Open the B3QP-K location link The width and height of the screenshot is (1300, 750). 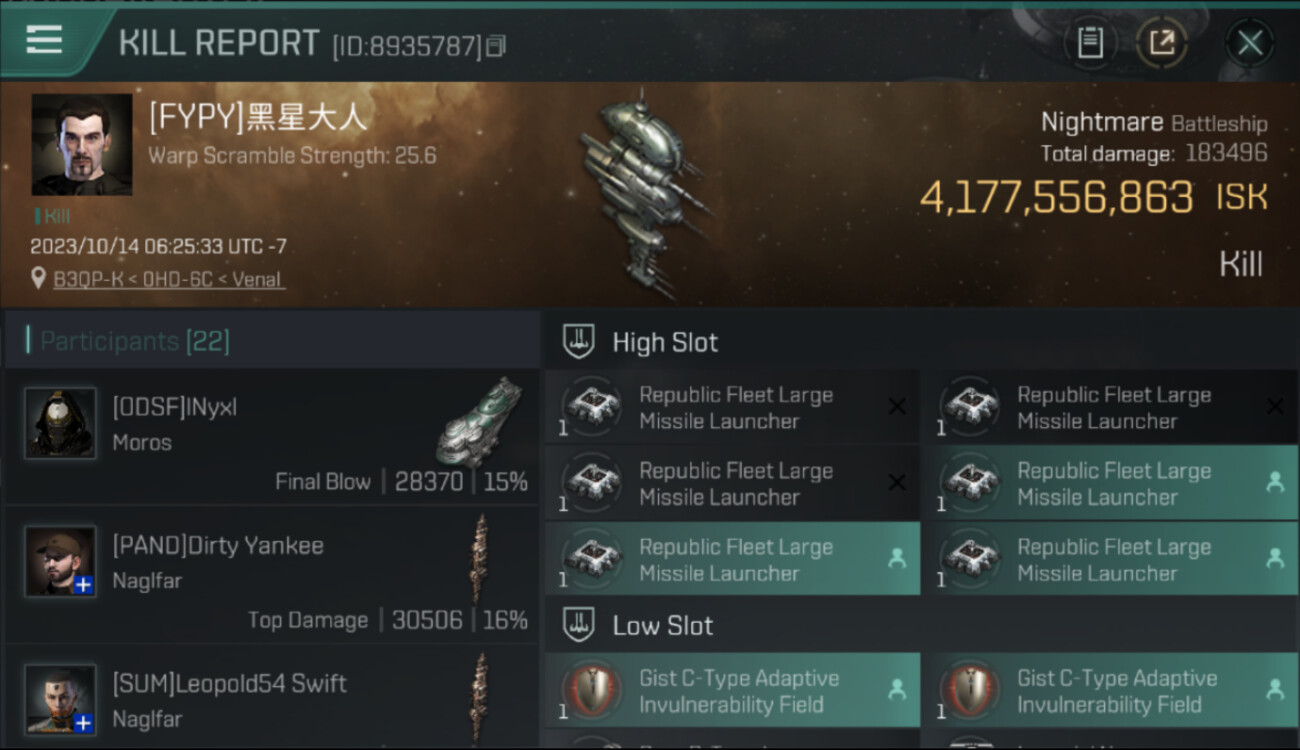click(169, 280)
